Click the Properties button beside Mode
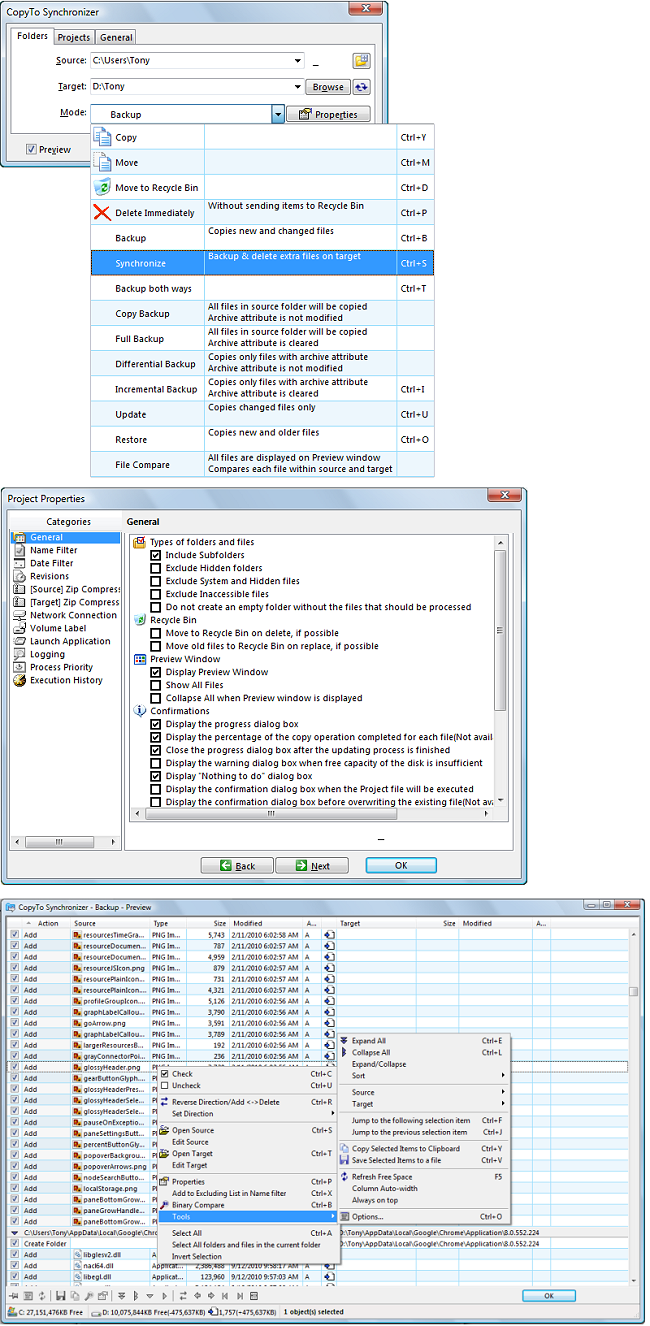This screenshot has height=1326, width=650. (x=328, y=115)
